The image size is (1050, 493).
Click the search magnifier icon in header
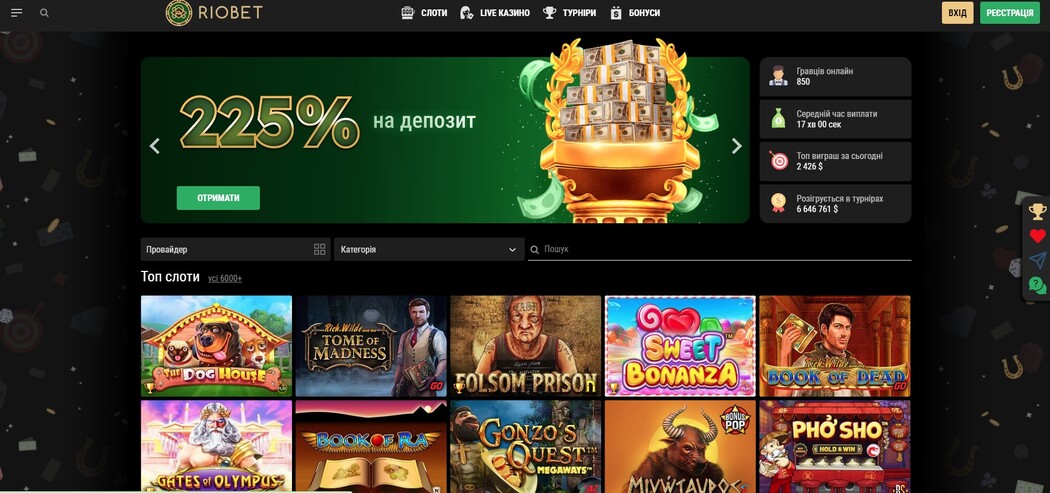tap(44, 13)
